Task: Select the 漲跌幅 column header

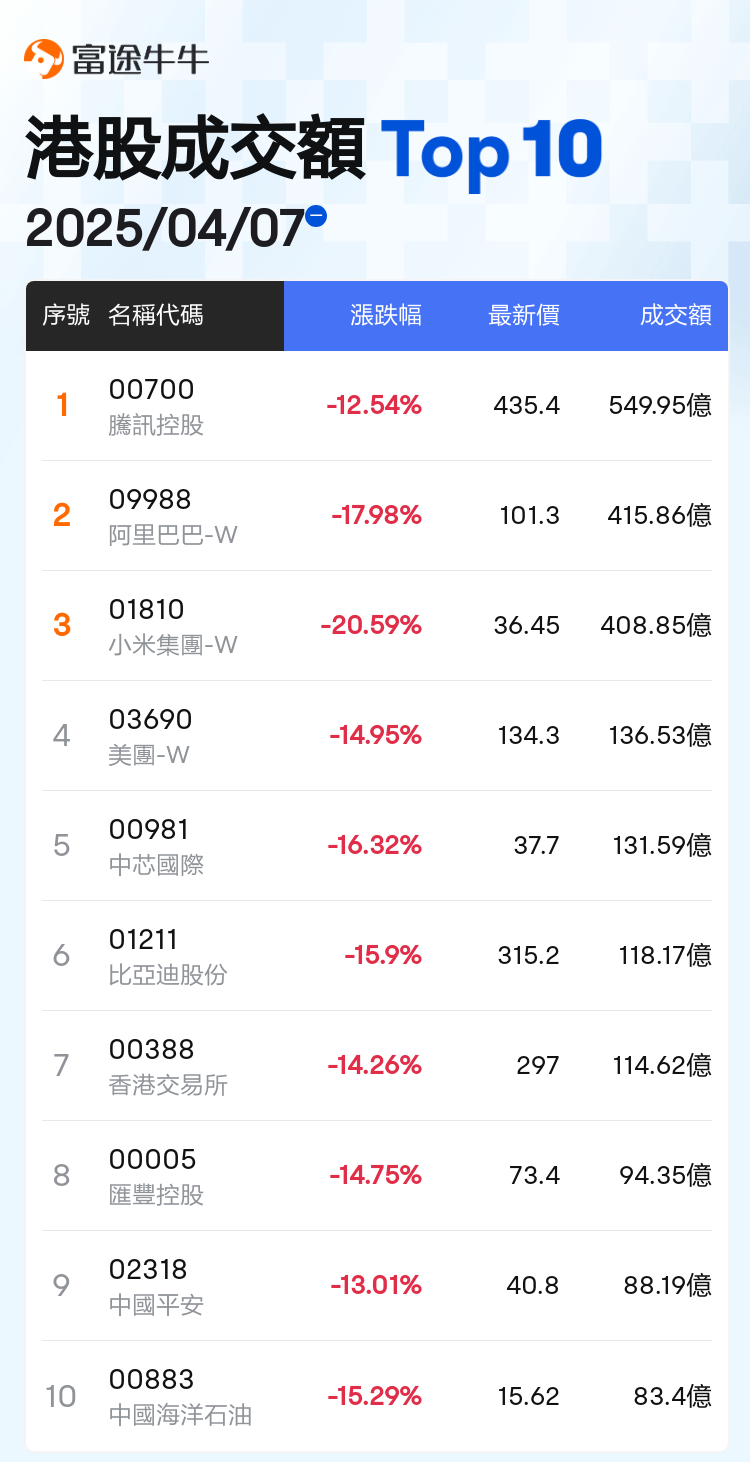Action: tap(386, 316)
